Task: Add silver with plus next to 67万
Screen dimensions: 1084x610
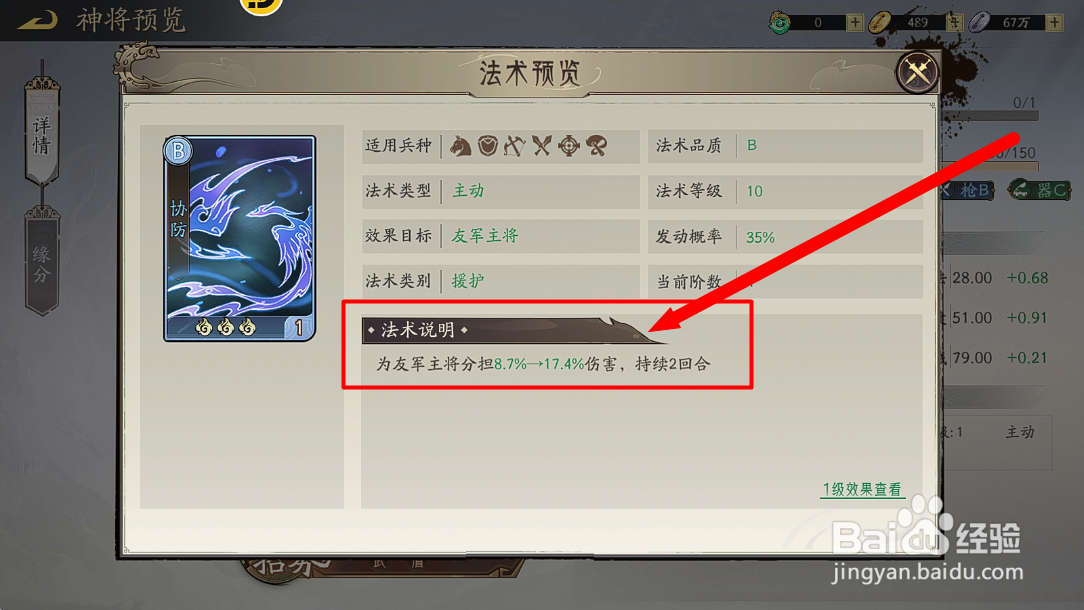Action: click(1054, 22)
